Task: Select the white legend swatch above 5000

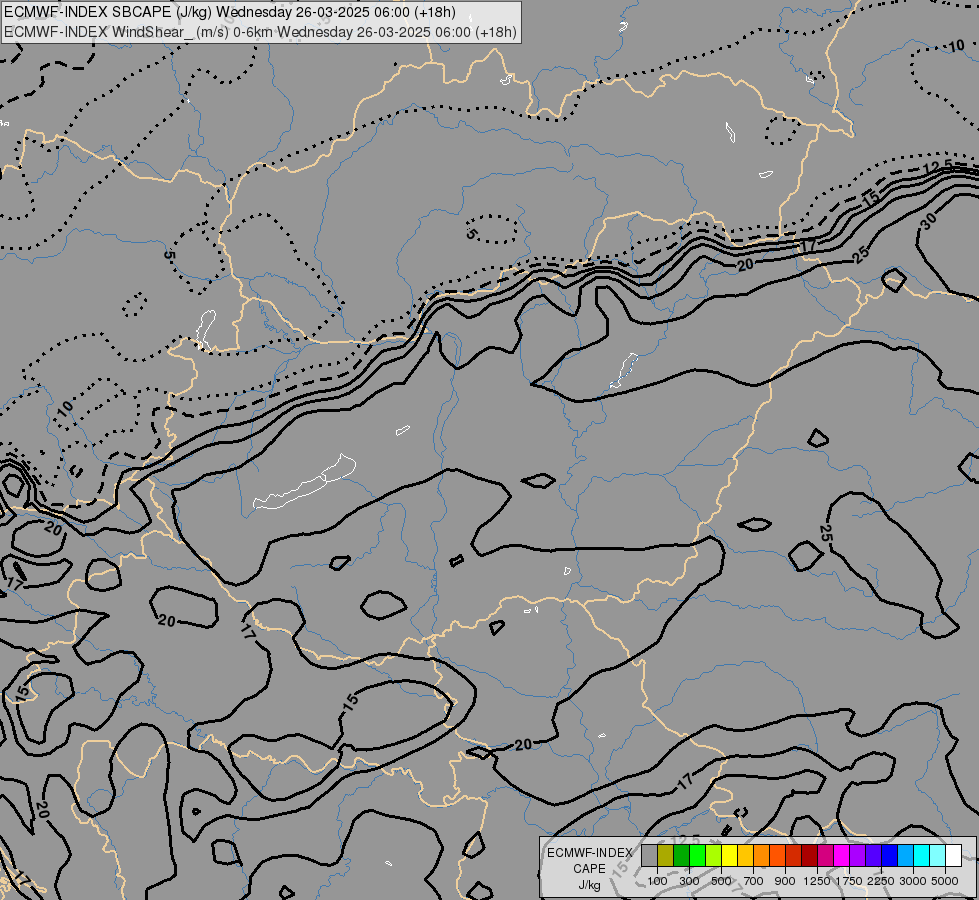Action: coord(953,856)
